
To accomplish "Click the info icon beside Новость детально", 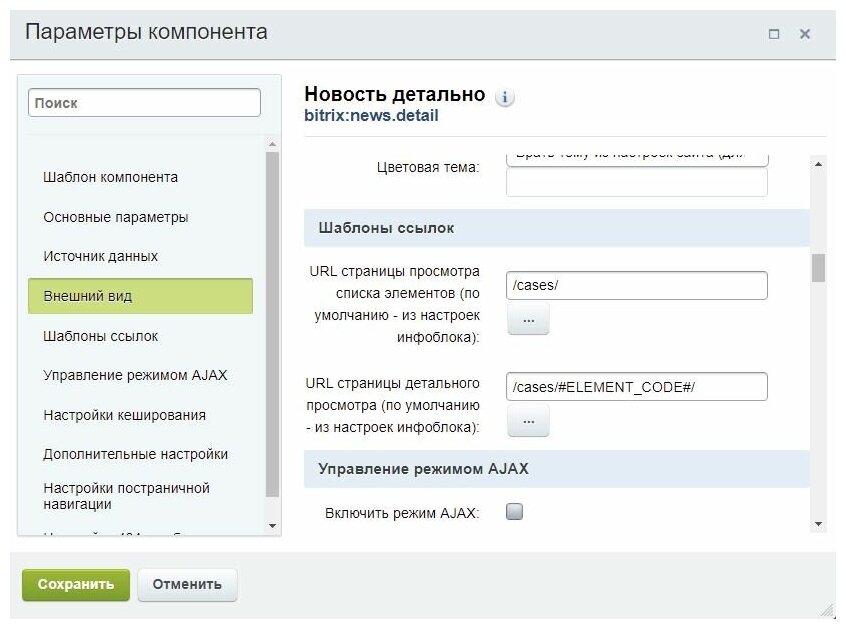I will click(505, 97).
